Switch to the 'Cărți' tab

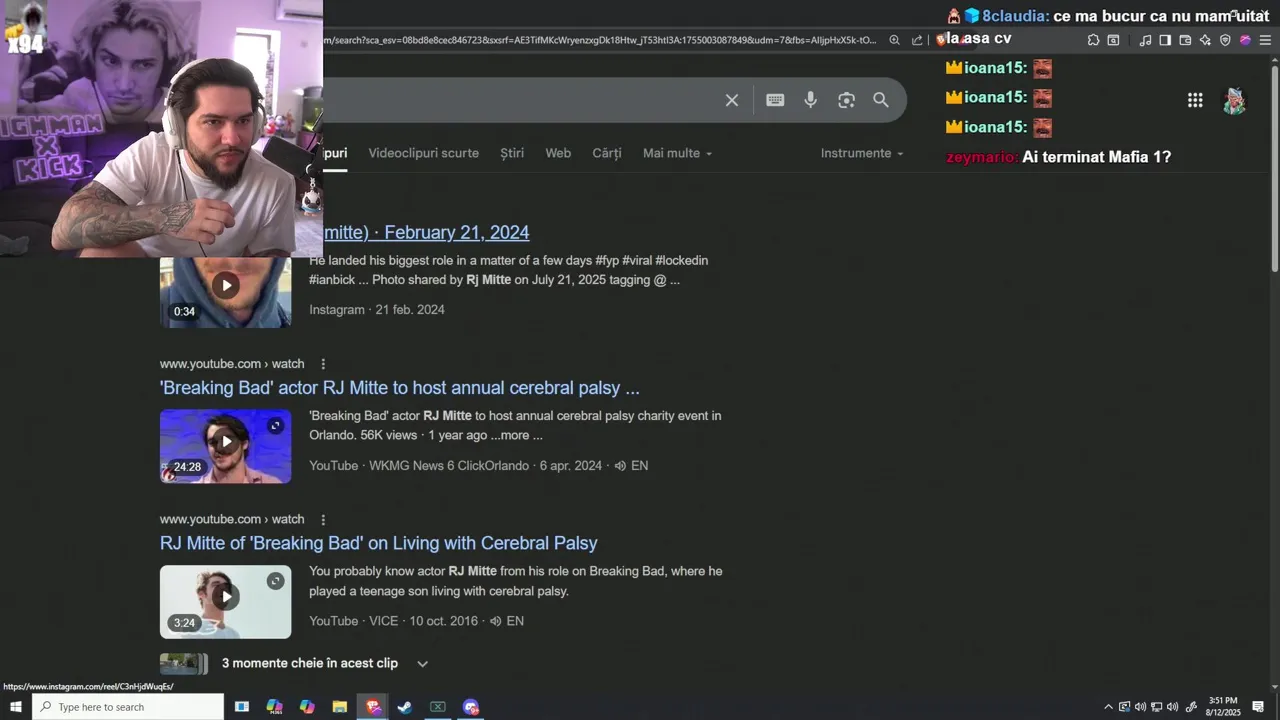point(607,153)
